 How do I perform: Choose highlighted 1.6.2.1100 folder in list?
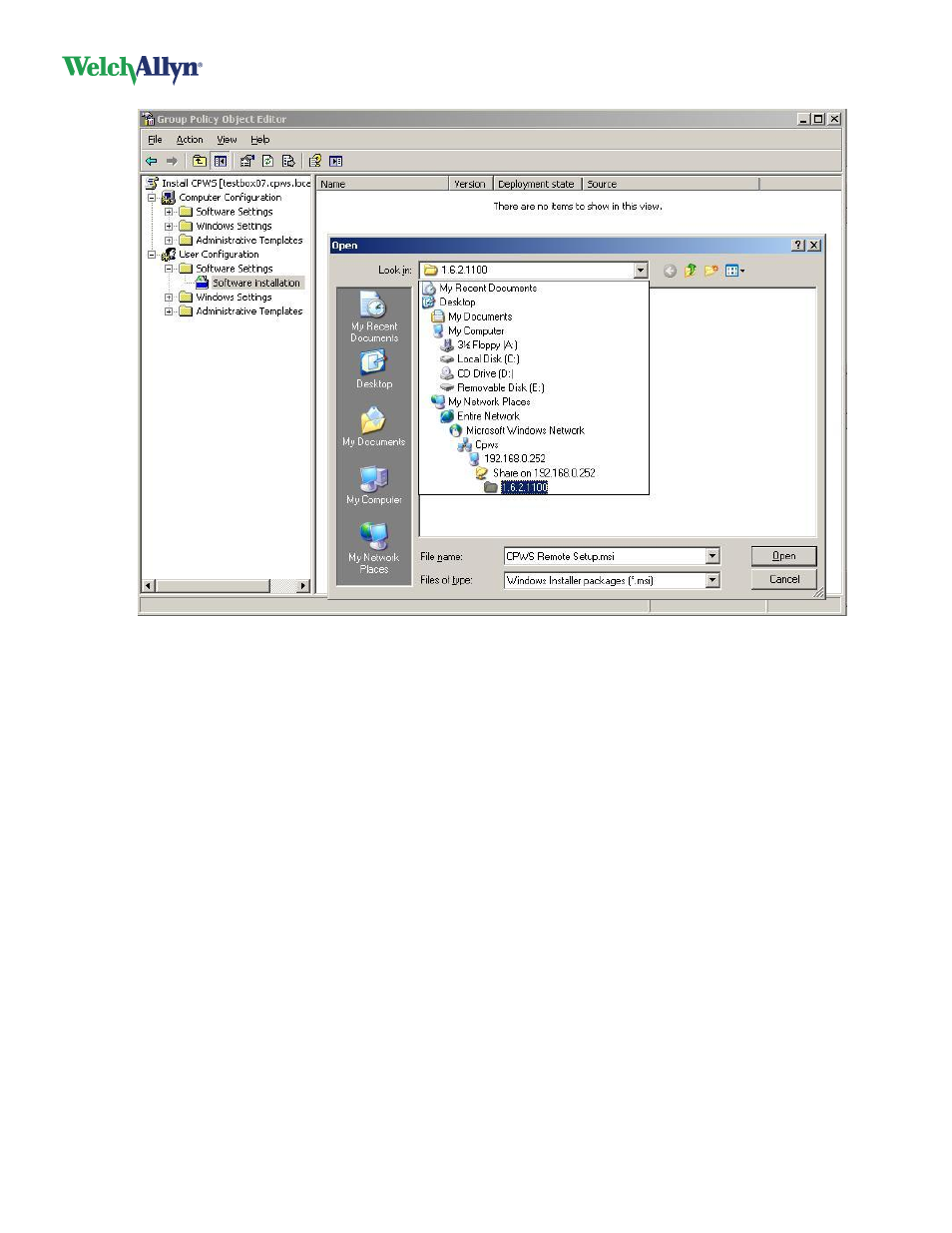(524, 488)
